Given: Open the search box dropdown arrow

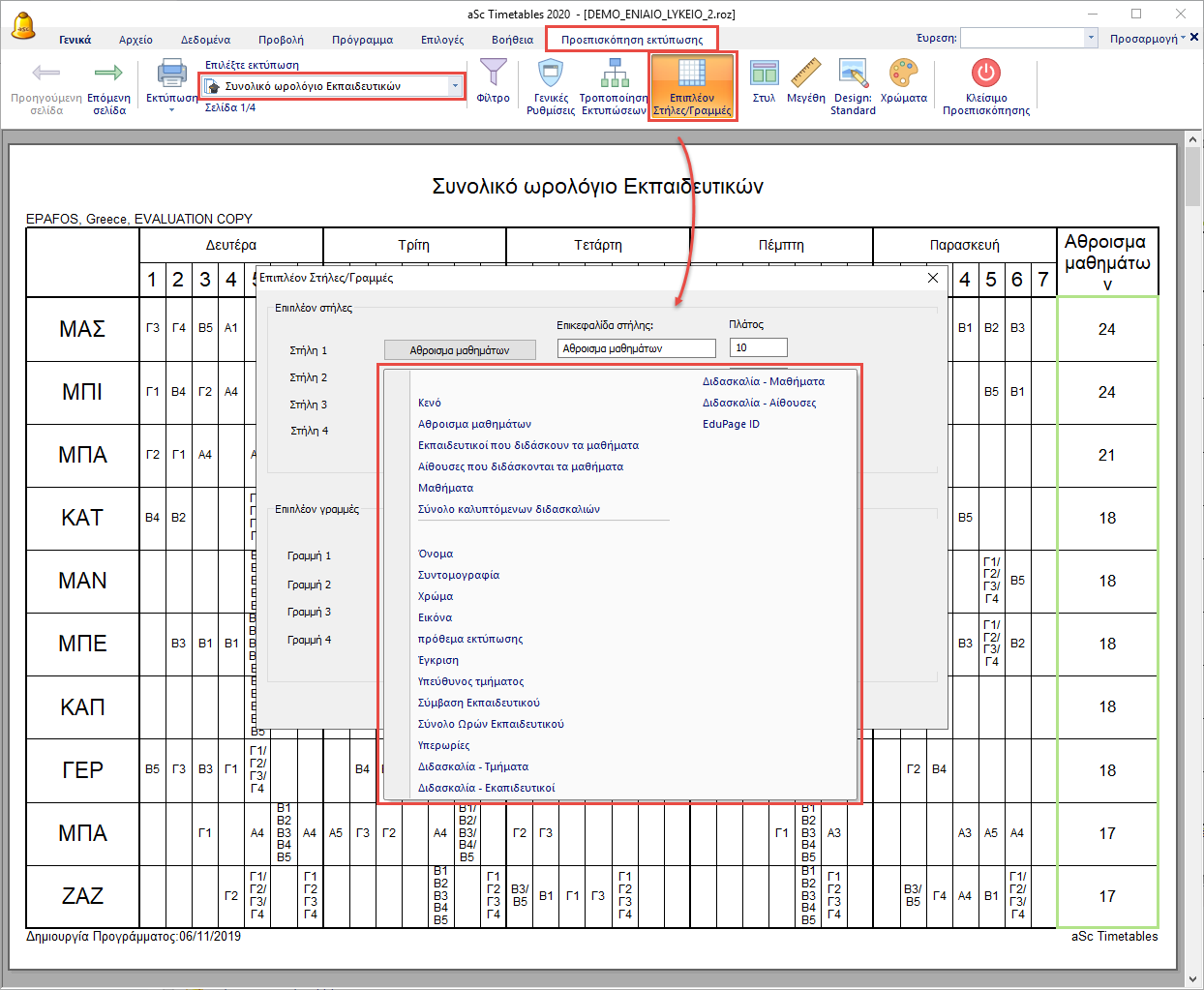Looking at the screenshot, I should point(1091,39).
